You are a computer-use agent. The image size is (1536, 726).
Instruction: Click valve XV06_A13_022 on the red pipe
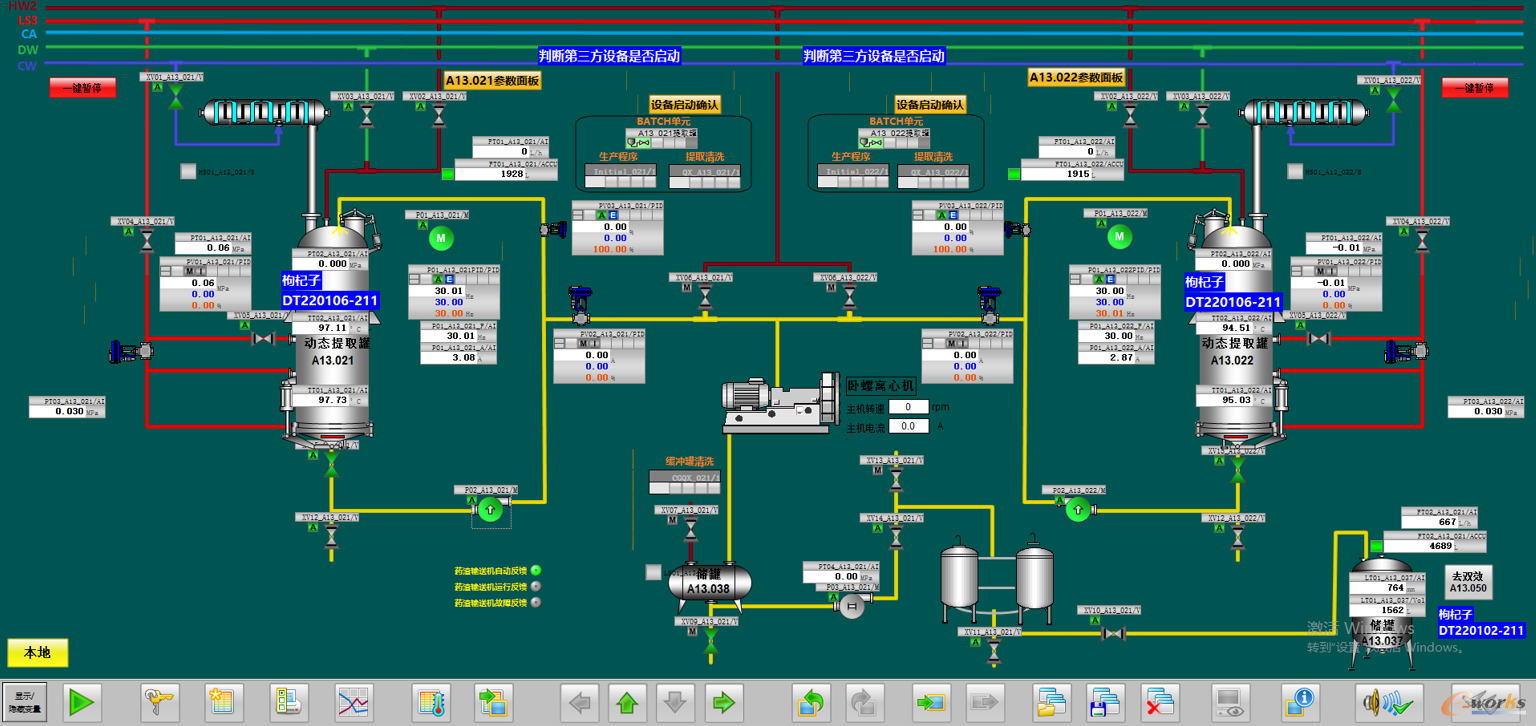[x=849, y=297]
